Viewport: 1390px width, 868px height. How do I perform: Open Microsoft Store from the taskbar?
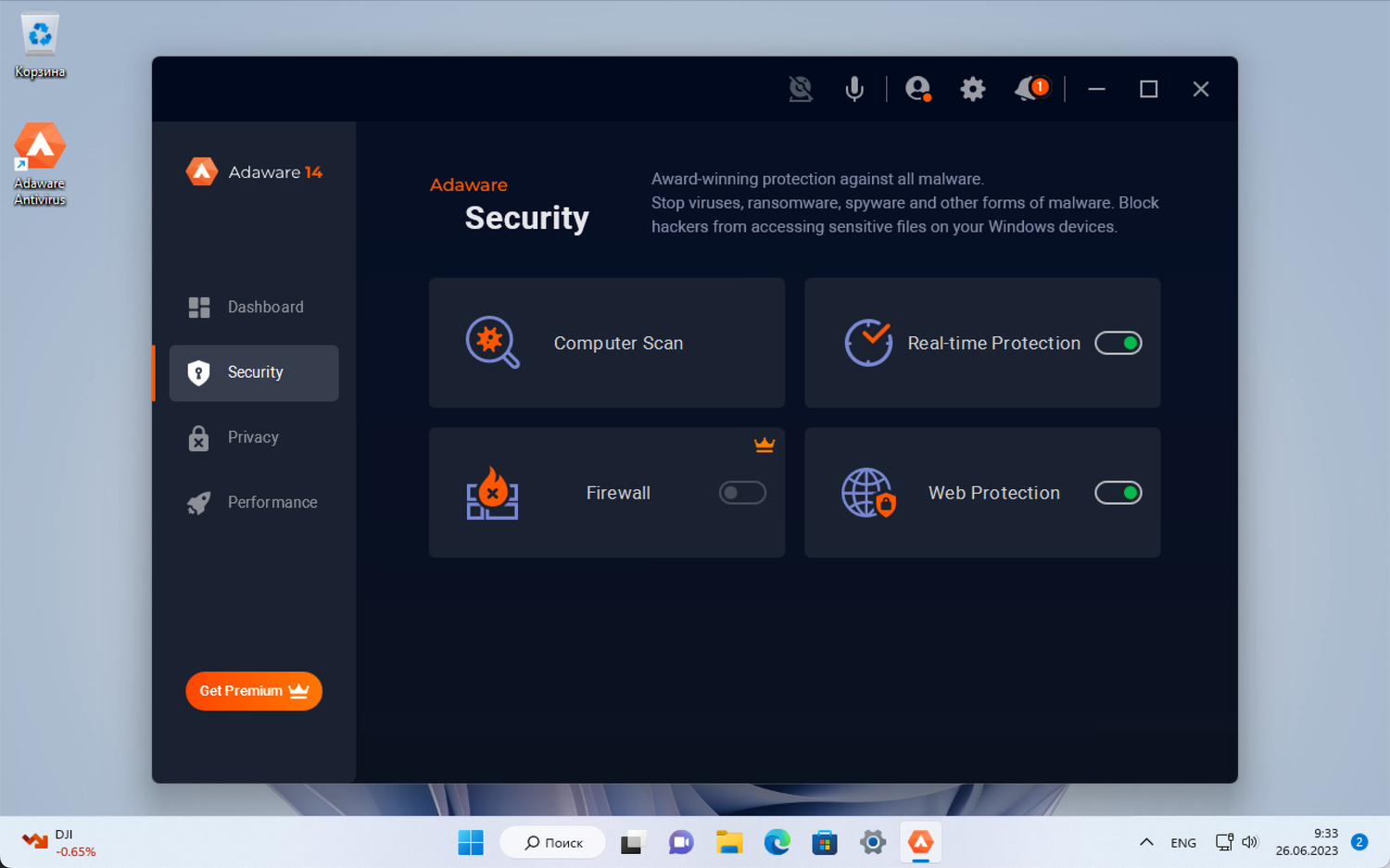[825, 842]
